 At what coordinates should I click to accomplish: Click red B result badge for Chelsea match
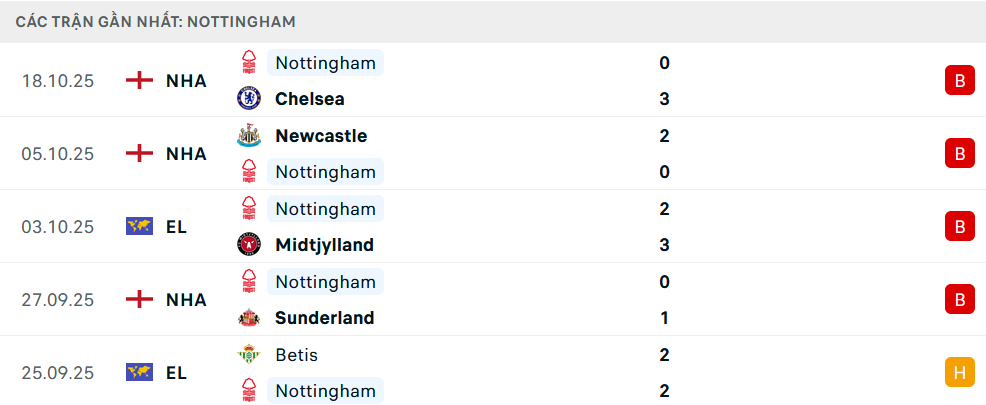click(x=959, y=81)
